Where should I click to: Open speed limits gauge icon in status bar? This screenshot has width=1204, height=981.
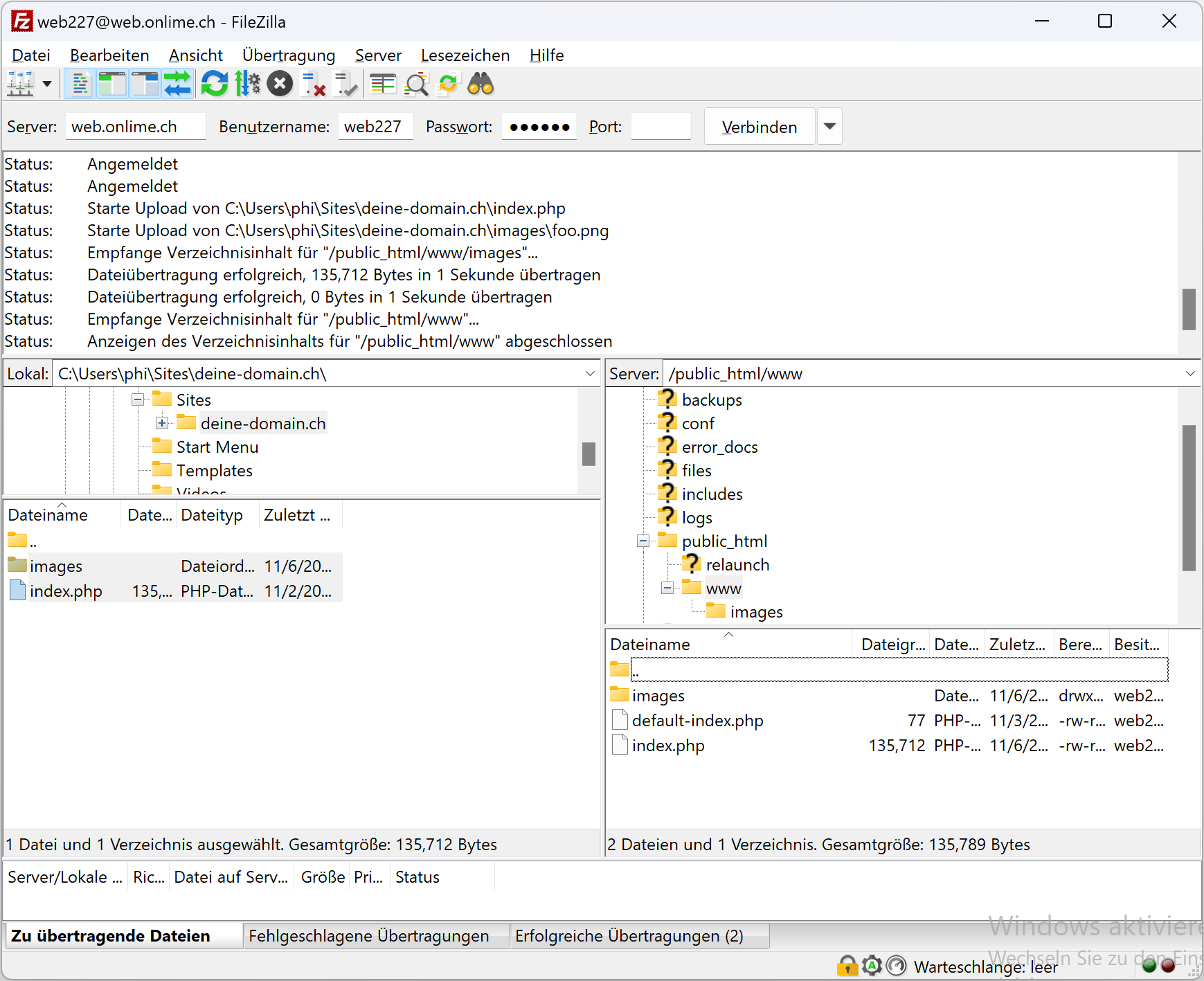[x=896, y=965]
